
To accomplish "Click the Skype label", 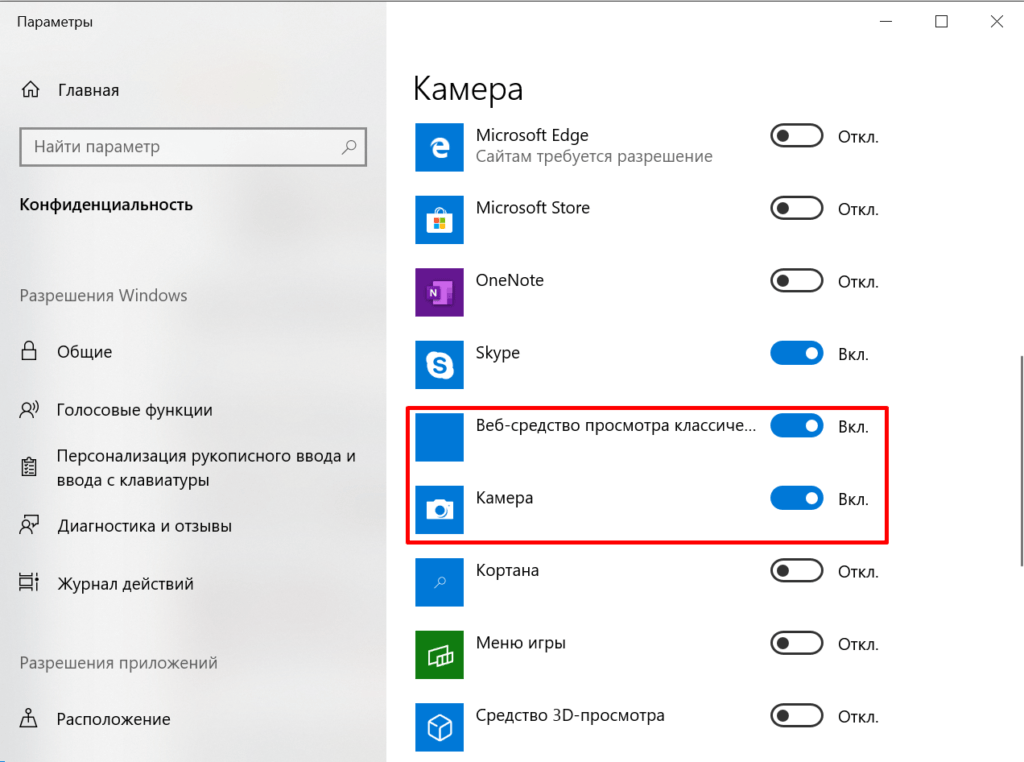I will [498, 353].
